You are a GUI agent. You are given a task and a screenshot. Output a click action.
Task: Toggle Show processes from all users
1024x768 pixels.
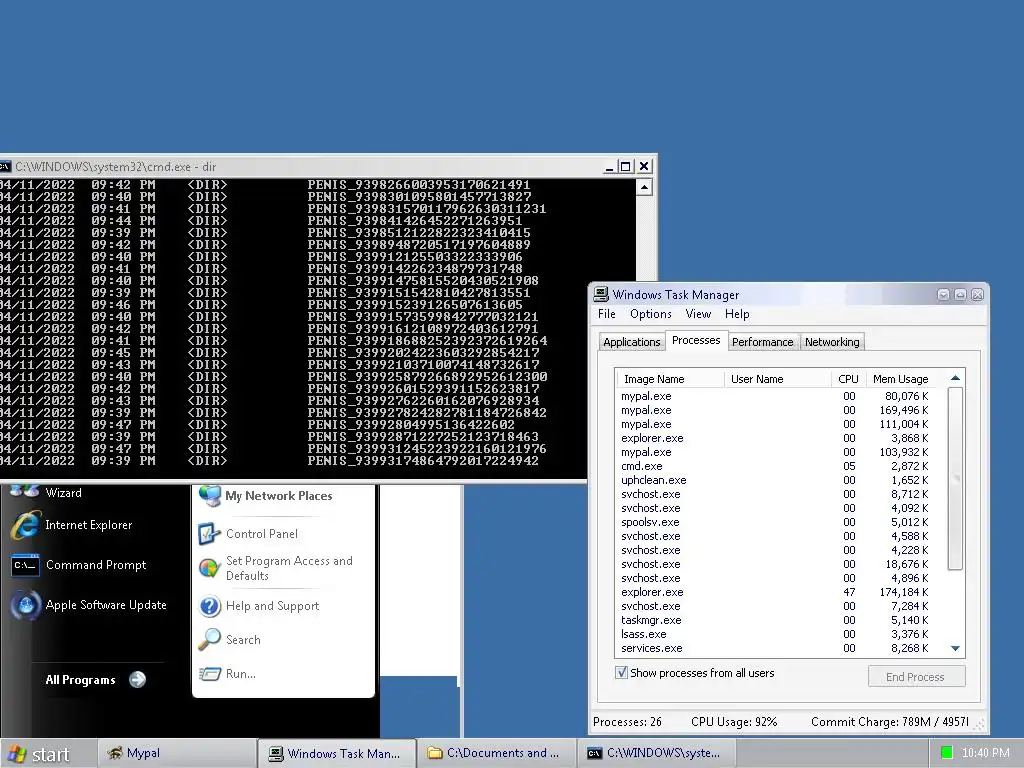622,673
